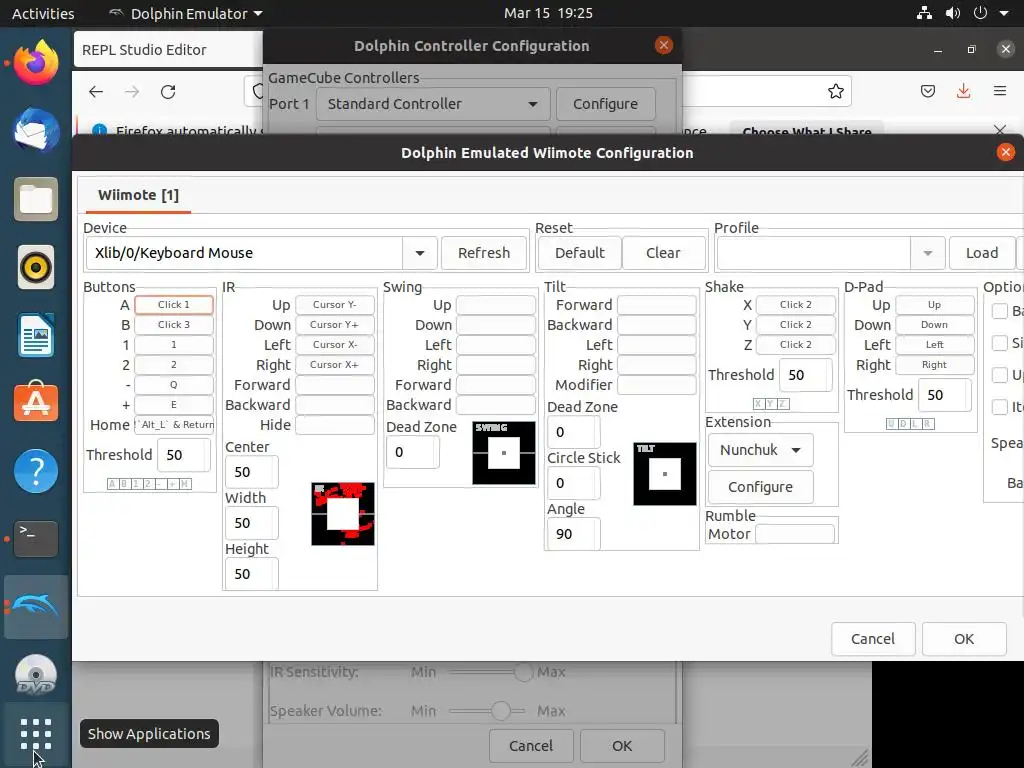1024x768 pixels.
Task: Click the IR Center value field
Action: pos(251,472)
